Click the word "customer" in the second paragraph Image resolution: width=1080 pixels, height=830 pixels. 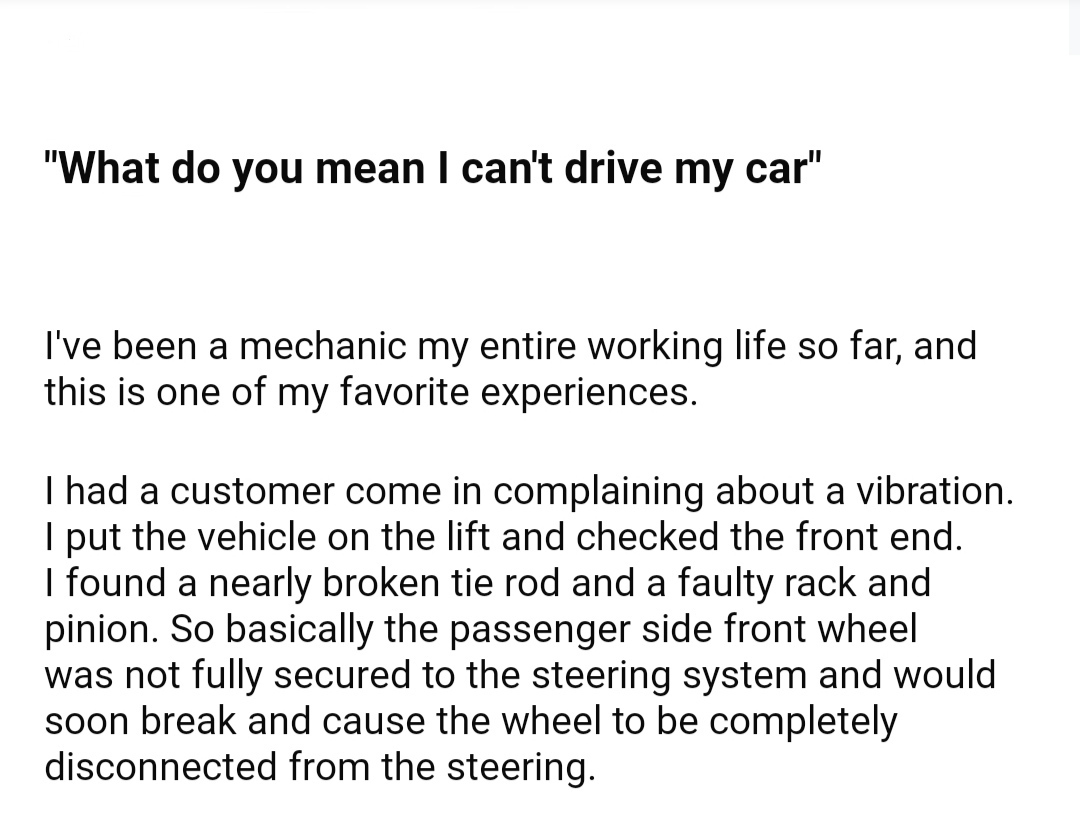tap(252, 490)
